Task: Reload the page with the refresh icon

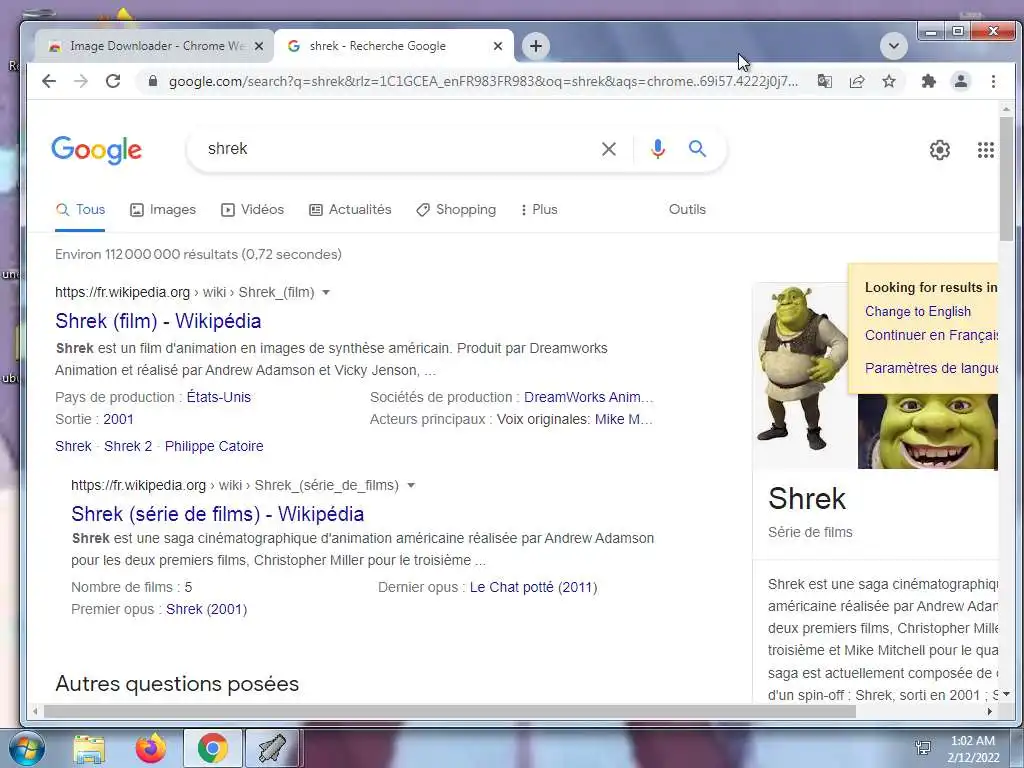Action: click(113, 81)
